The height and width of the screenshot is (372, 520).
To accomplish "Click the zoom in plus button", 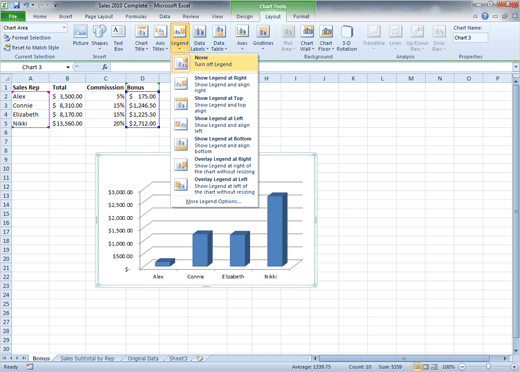I will 514,367.
